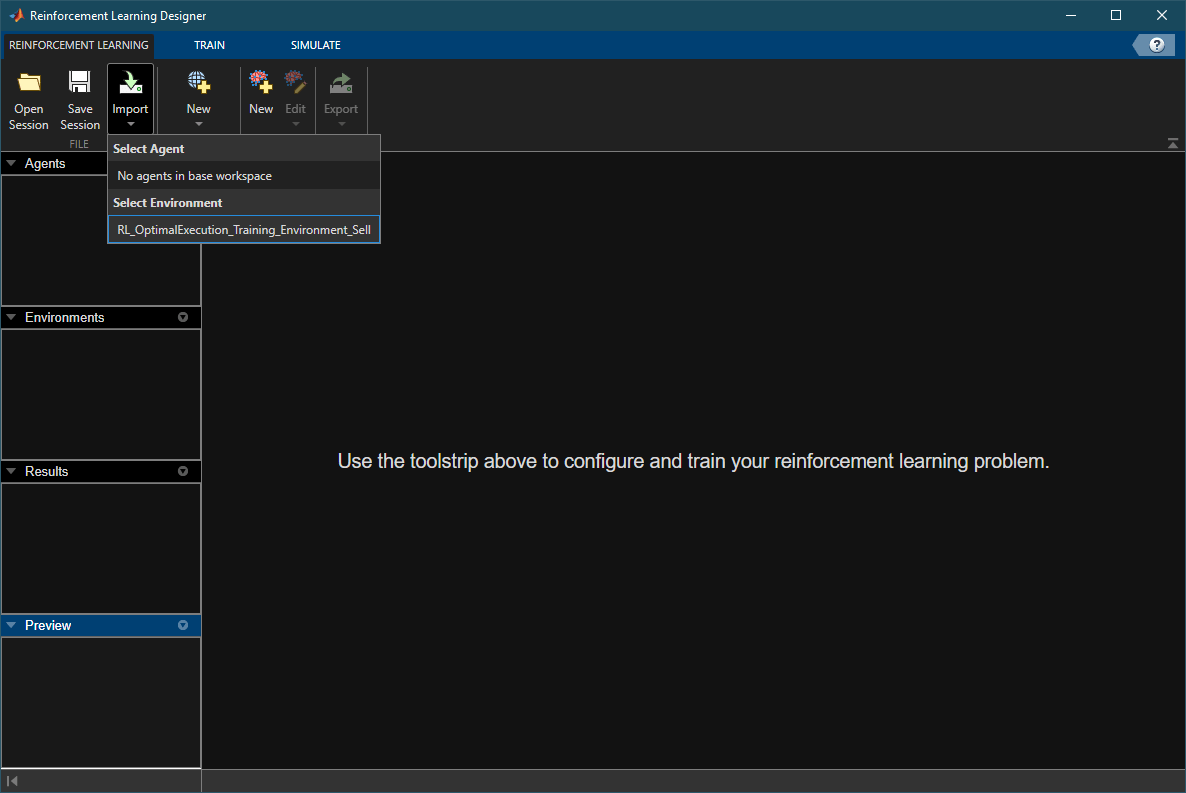Collapse the Results panel
This screenshot has width=1186, height=793.
[11, 471]
